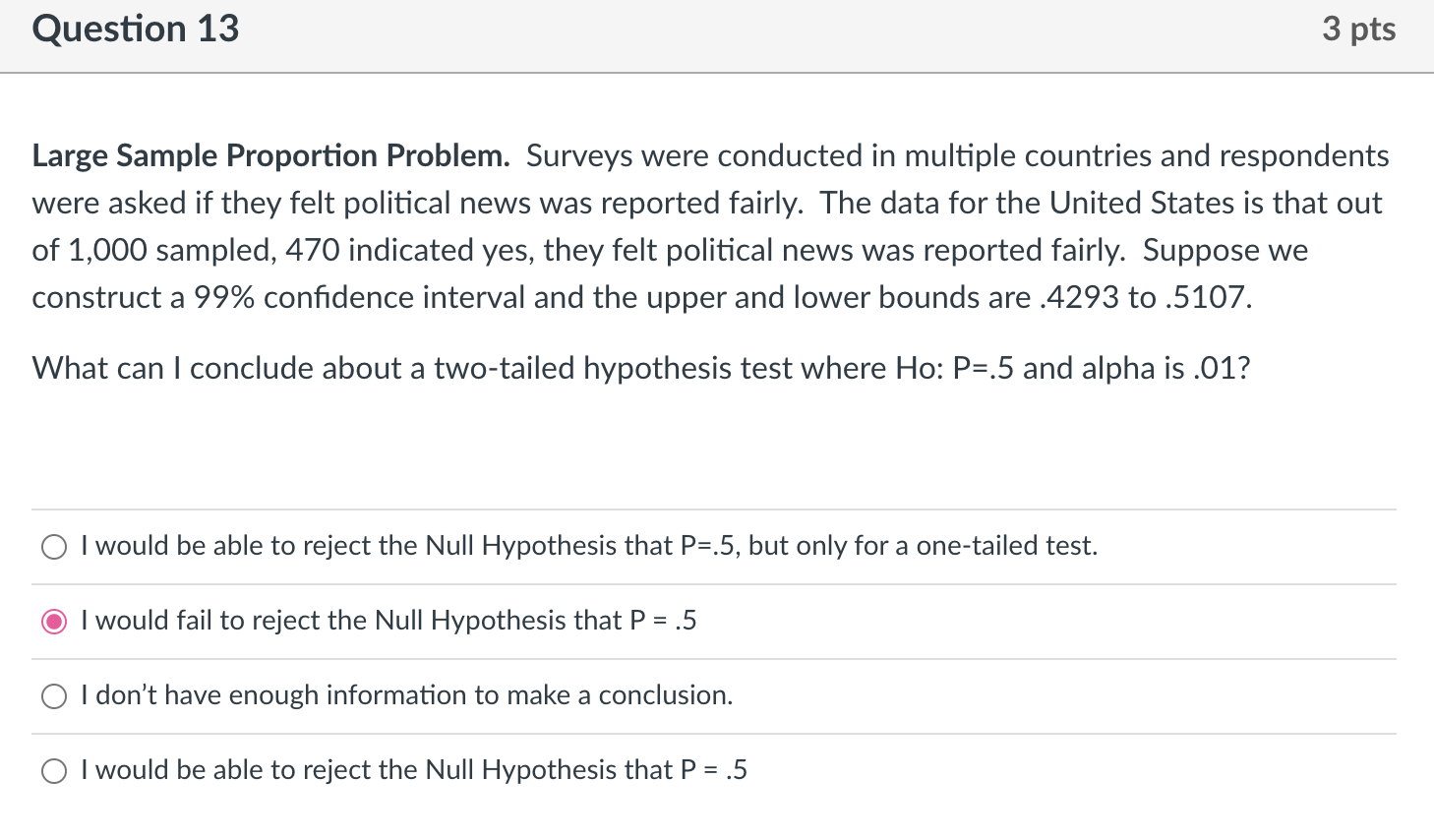The width and height of the screenshot is (1434, 840).
Task: Click the gray question header bar
Action: pyautogui.click(x=717, y=35)
